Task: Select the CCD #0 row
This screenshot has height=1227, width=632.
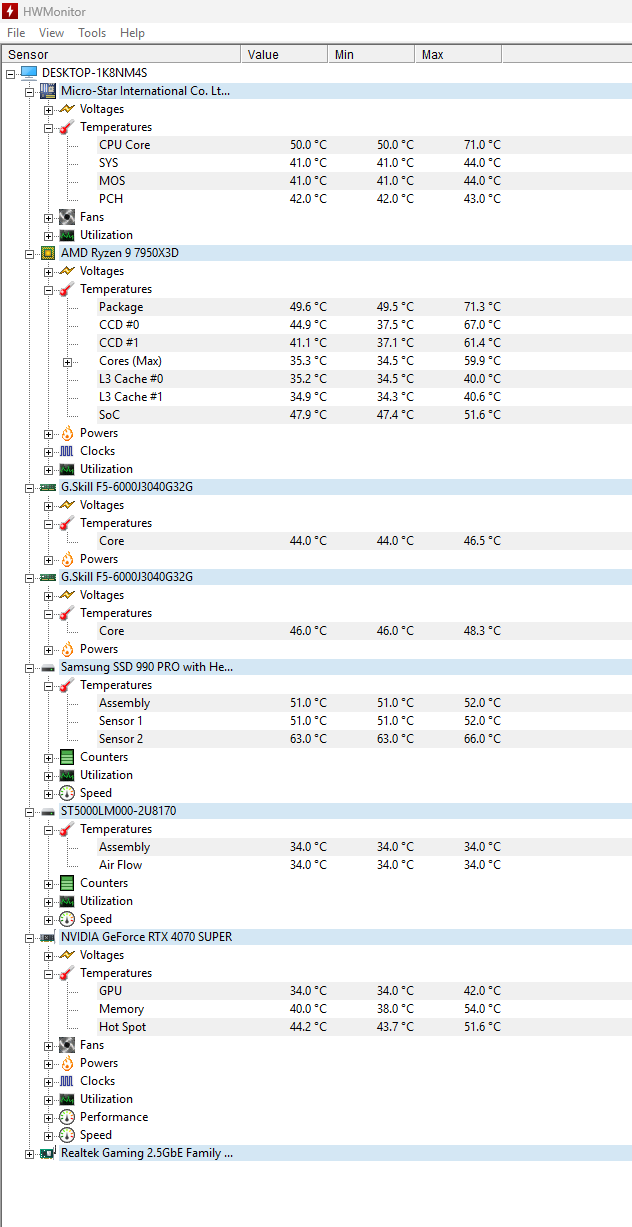Action: (316, 325)
